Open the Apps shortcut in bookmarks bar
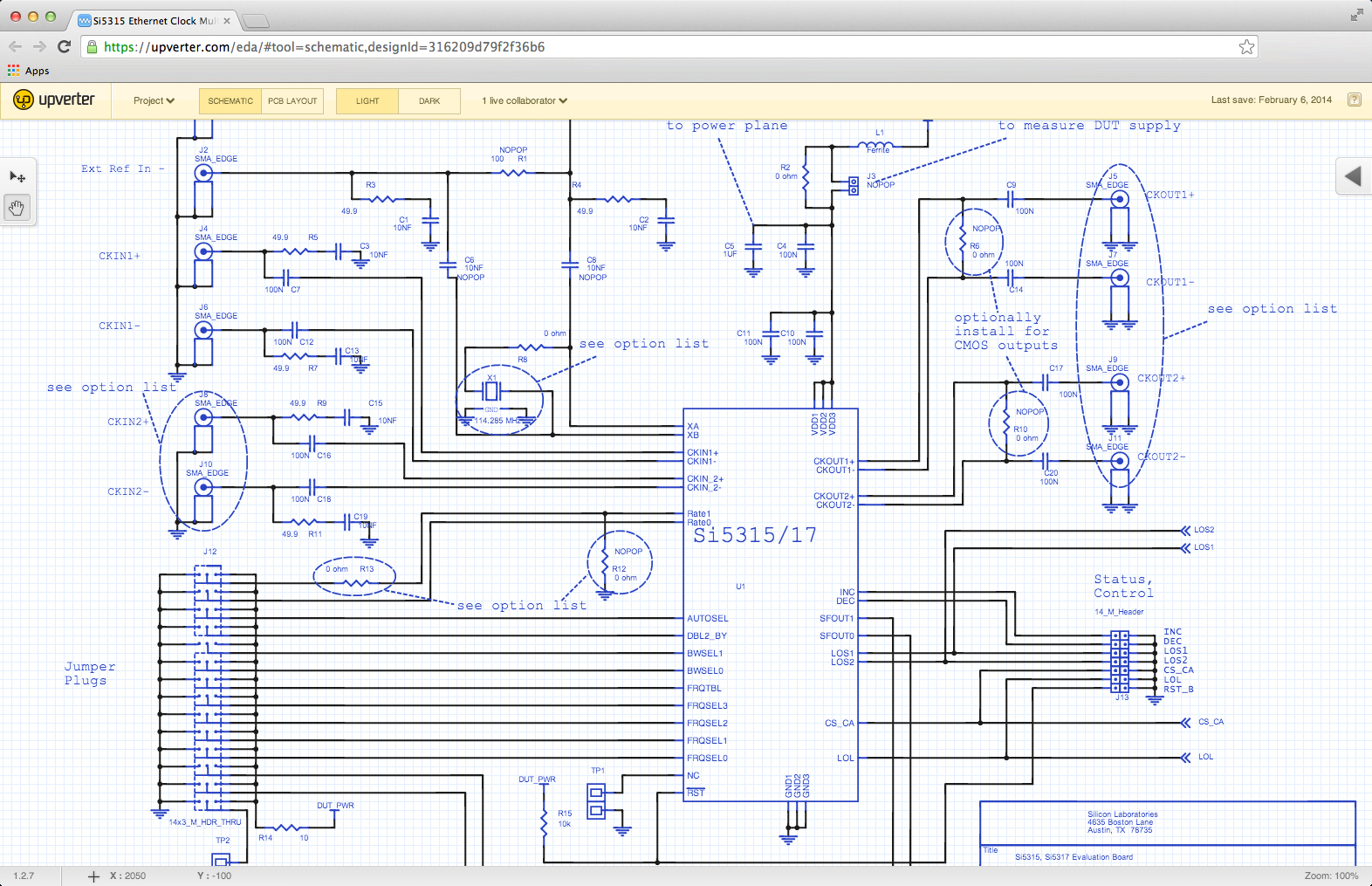1372x886 pixels. click(x=29, y=71)
